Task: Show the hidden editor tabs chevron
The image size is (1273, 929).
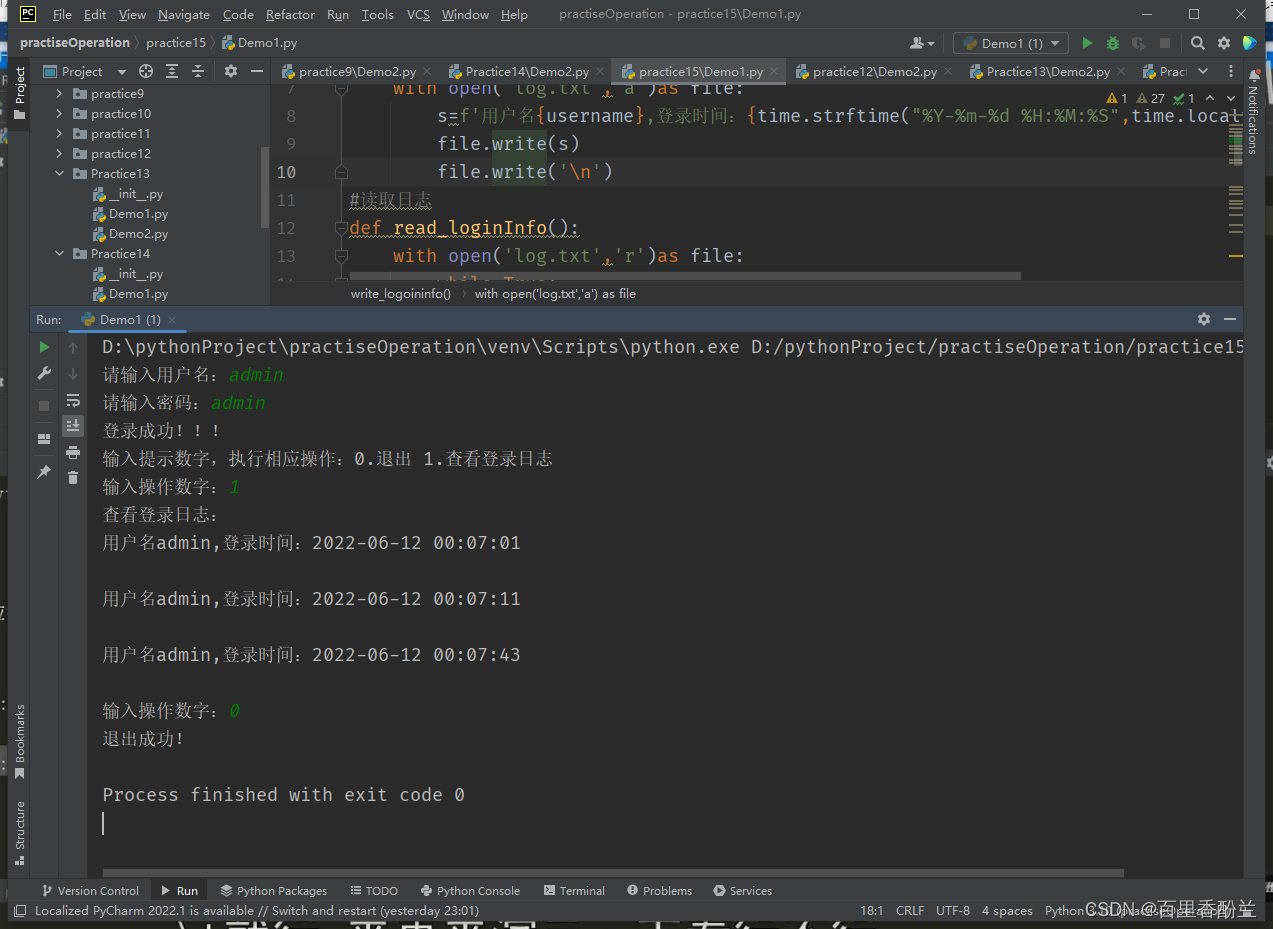Action: tap(1203, 71)
